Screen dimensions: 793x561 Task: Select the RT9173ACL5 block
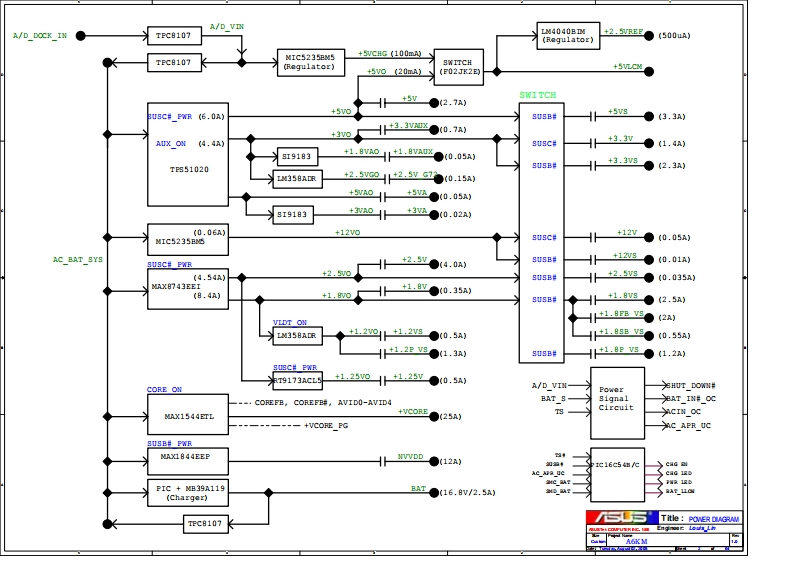297,380
